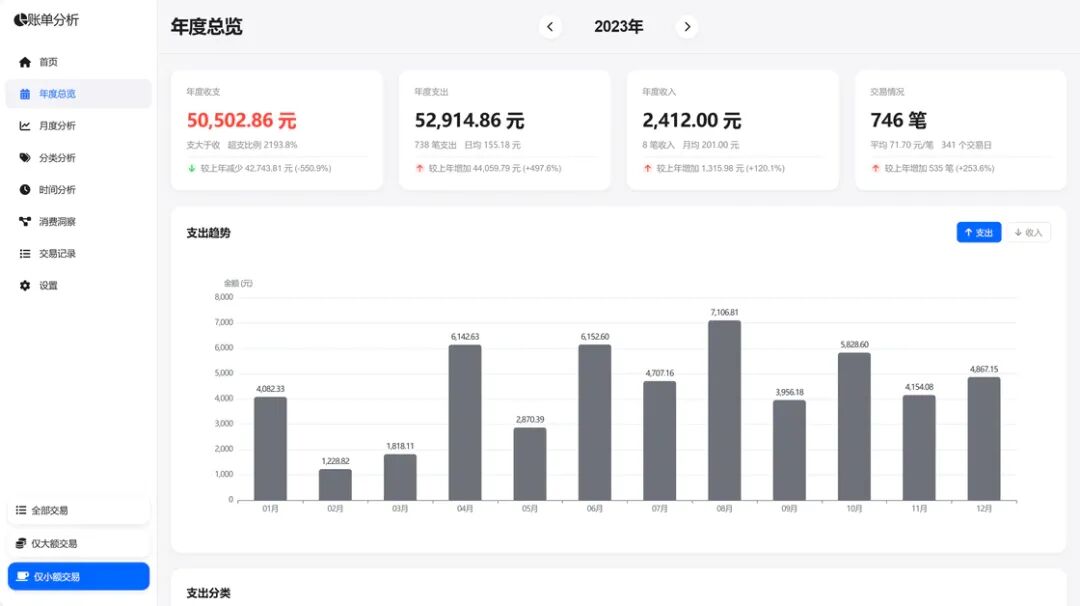
Task: Click the 09月 axis label
Action: [789, 509]
